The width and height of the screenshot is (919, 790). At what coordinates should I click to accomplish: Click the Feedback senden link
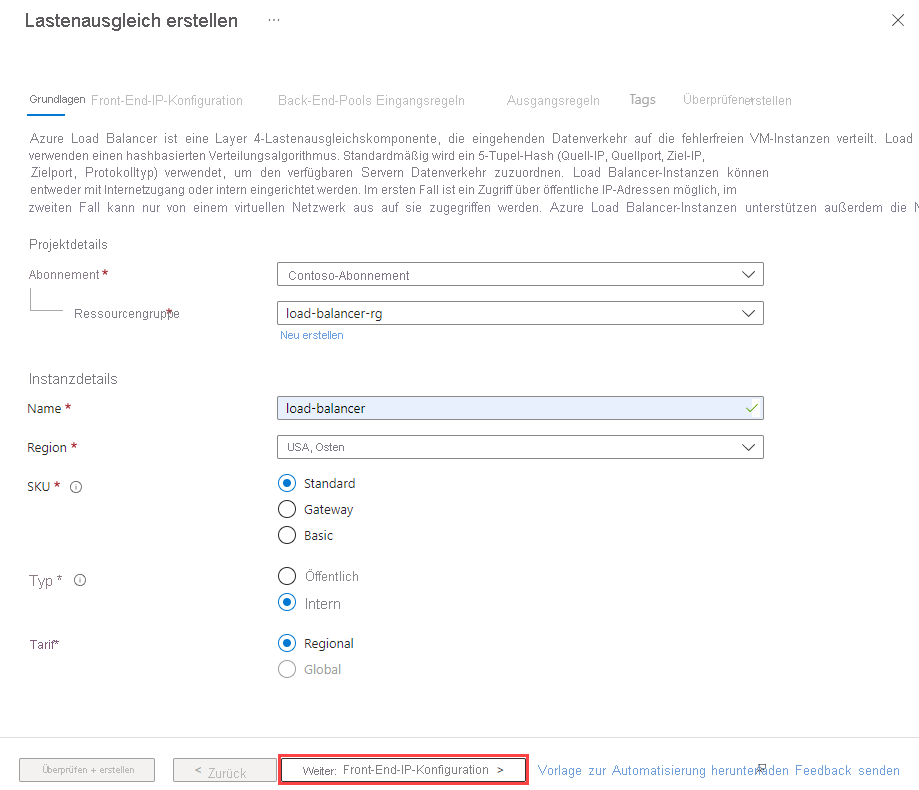coord(847,770)
